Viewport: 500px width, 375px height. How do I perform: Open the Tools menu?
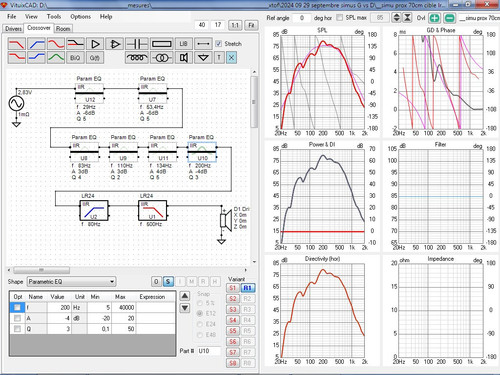click(54, 16)
